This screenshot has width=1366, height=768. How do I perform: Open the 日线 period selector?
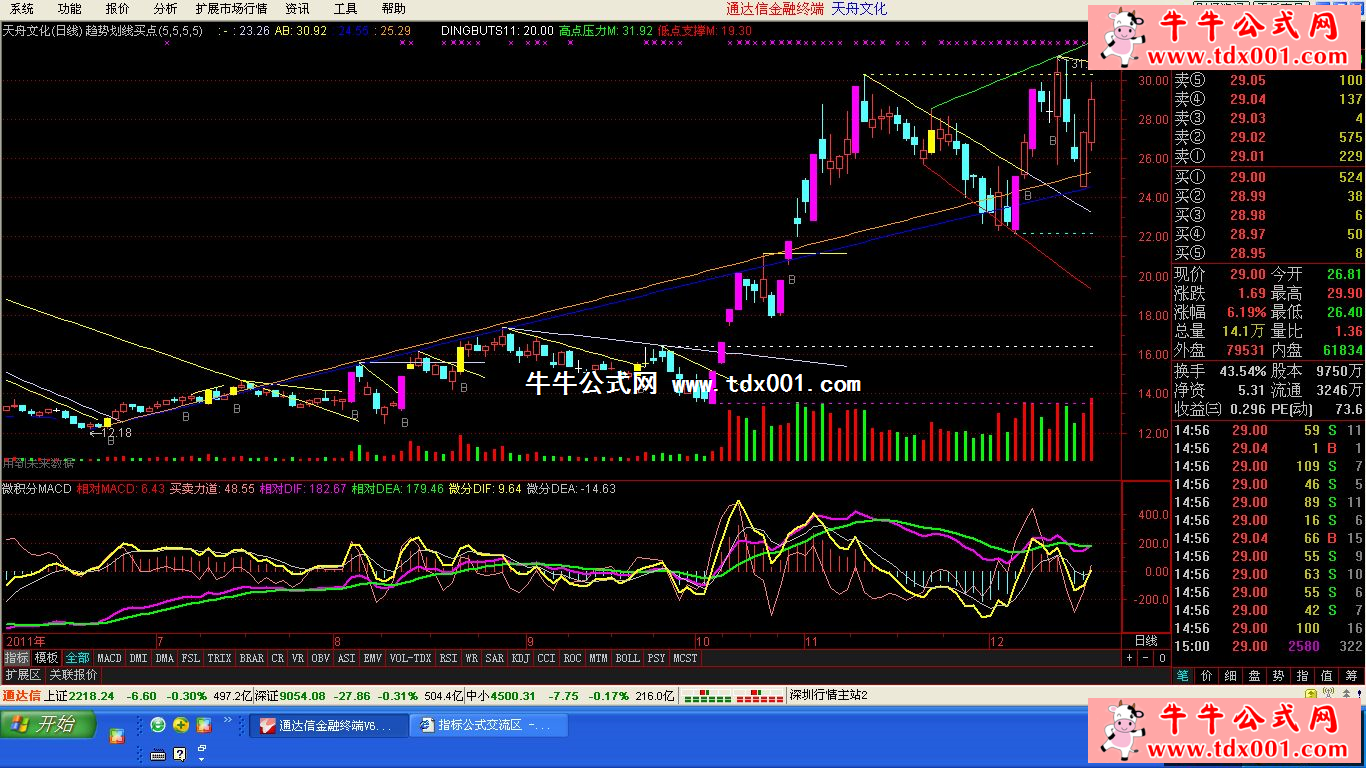click(x=1146, y=640)
